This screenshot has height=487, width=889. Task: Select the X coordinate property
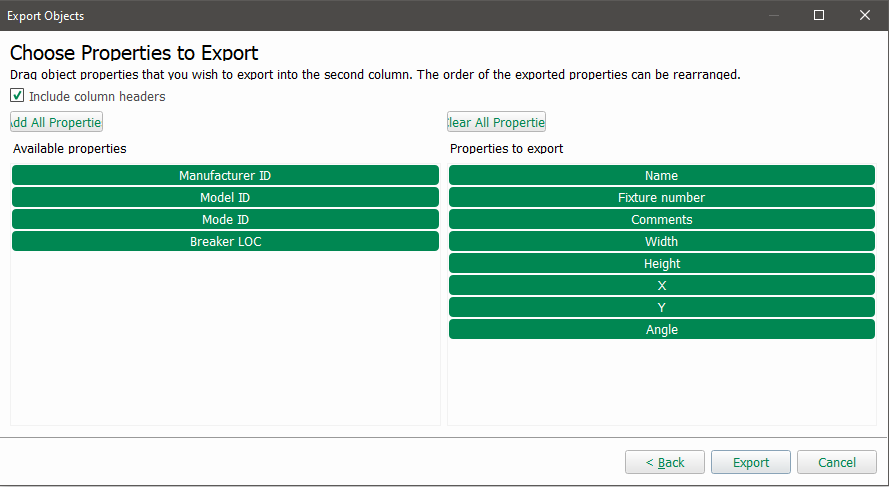(661, 285)
